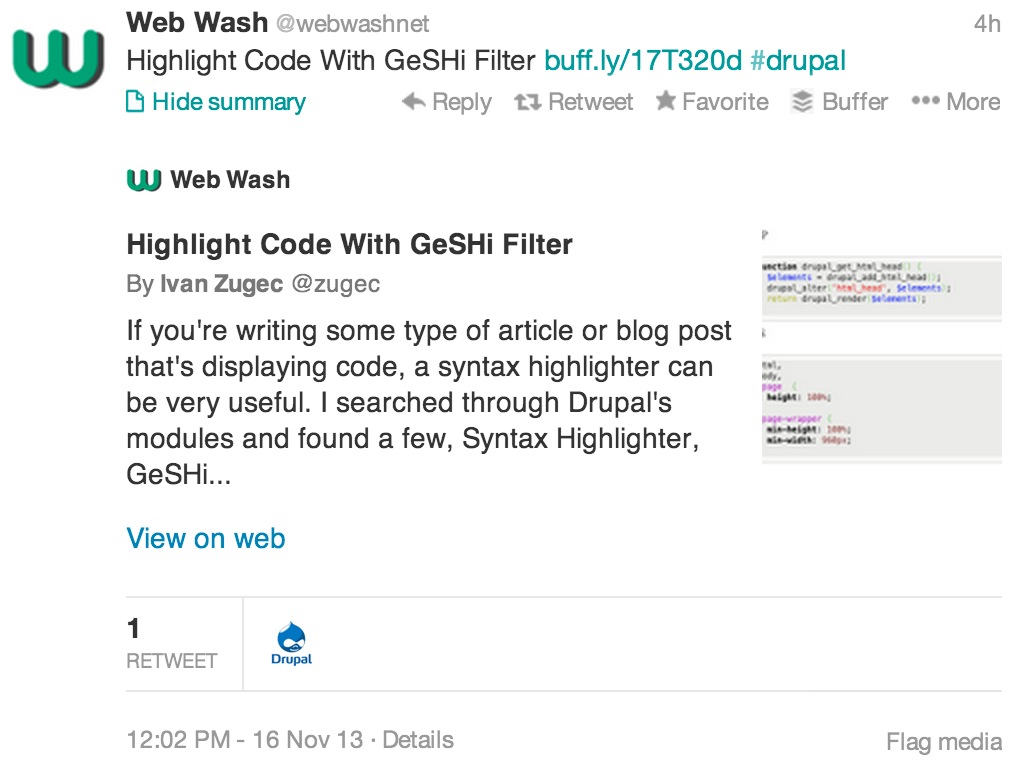Open the Buffer sharing icon

click(x=801, y=100)
